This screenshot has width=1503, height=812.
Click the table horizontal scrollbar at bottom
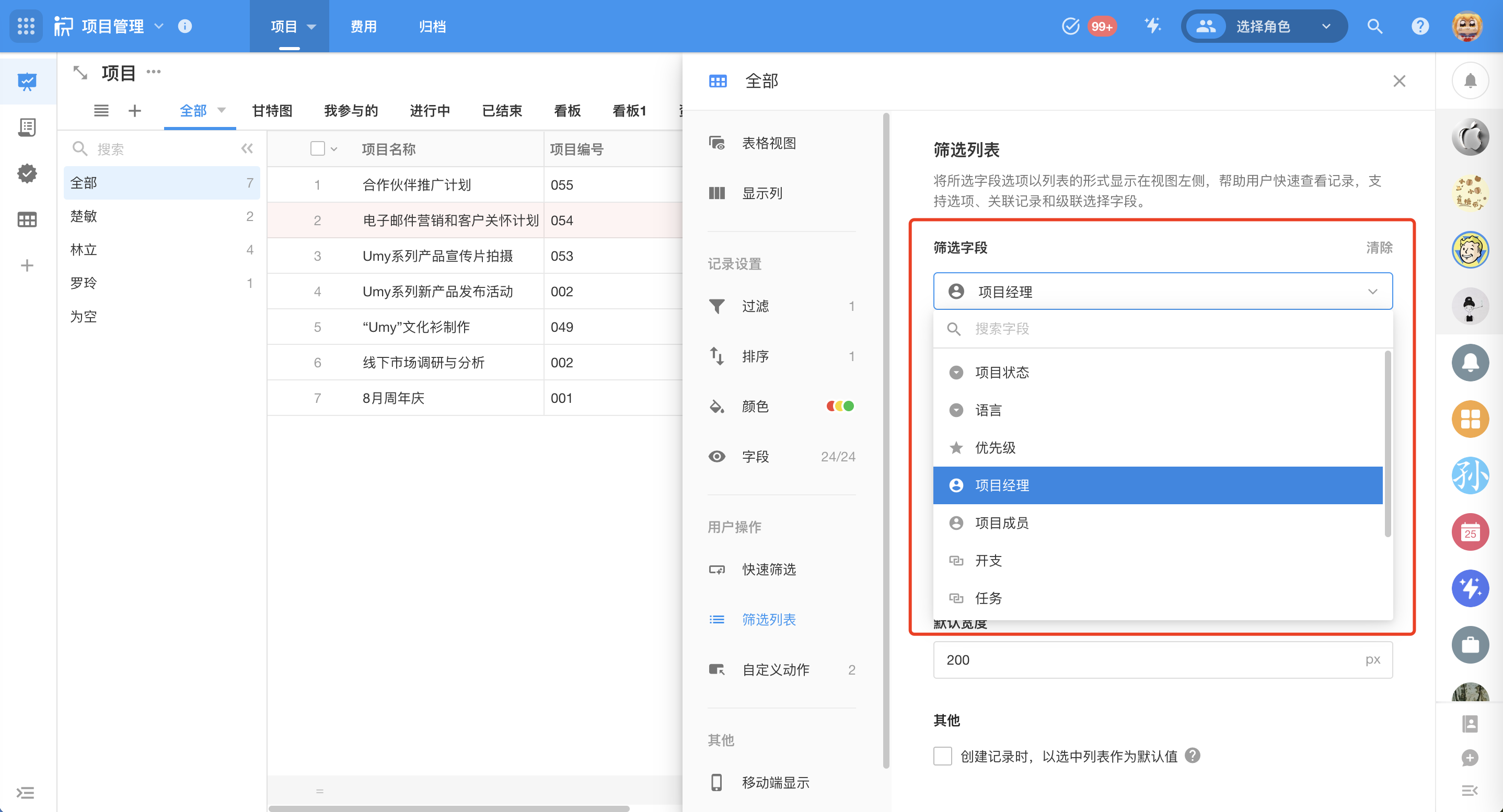tap(449, 808)
